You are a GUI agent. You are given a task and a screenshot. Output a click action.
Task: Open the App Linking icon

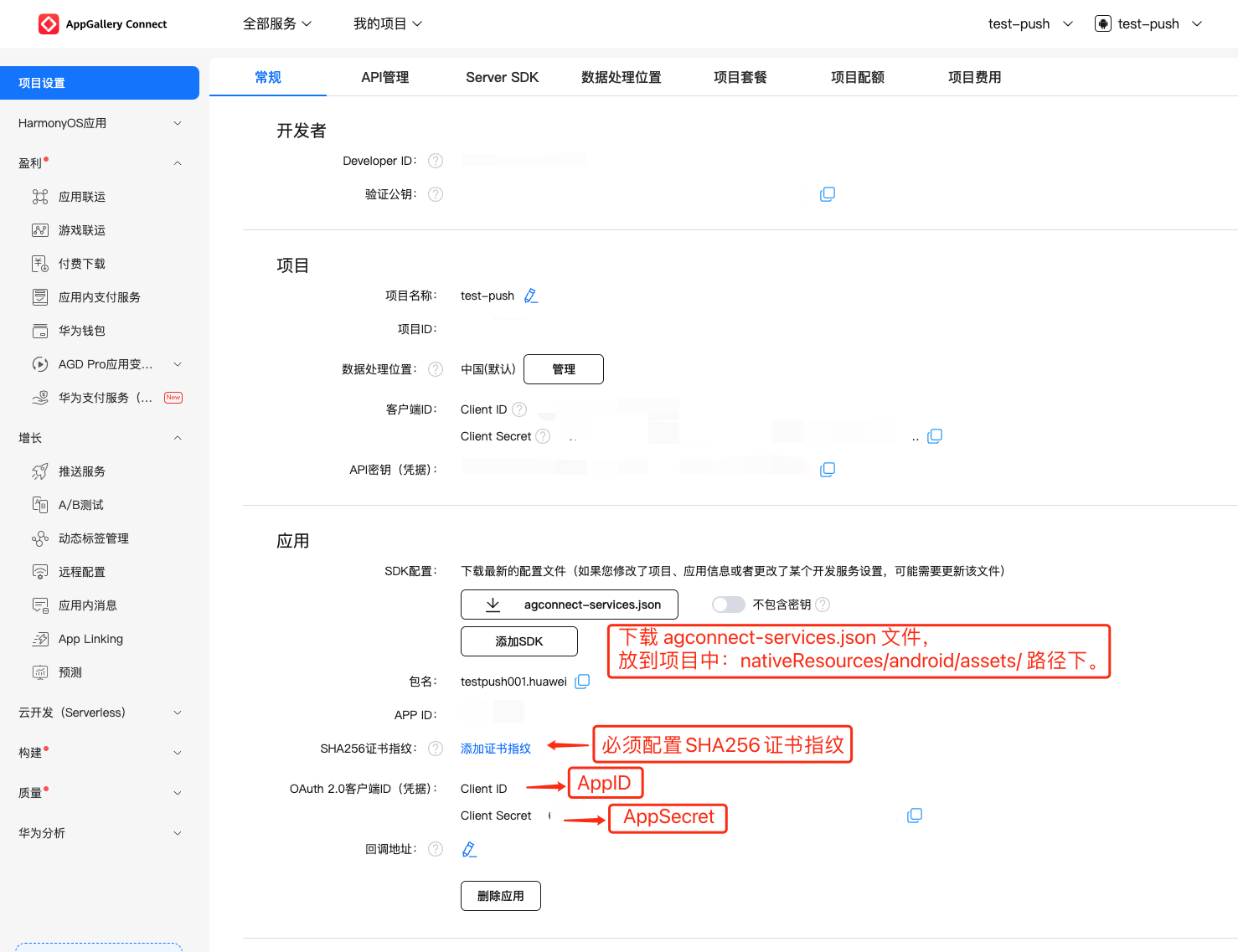40,639
